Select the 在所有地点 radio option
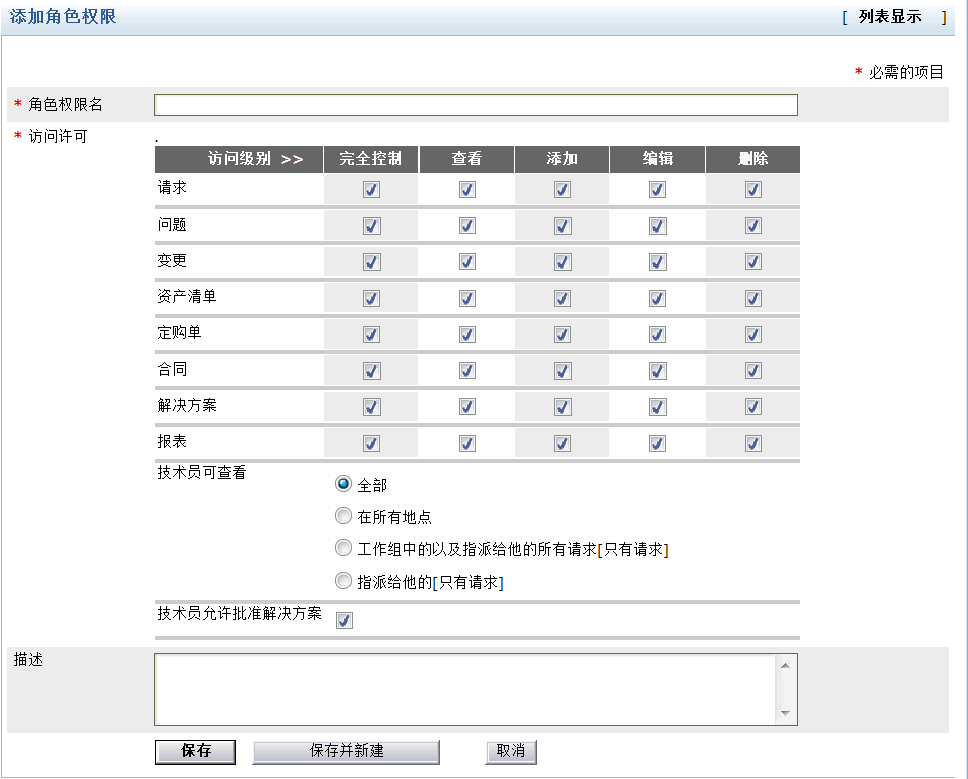 [344, 517]
